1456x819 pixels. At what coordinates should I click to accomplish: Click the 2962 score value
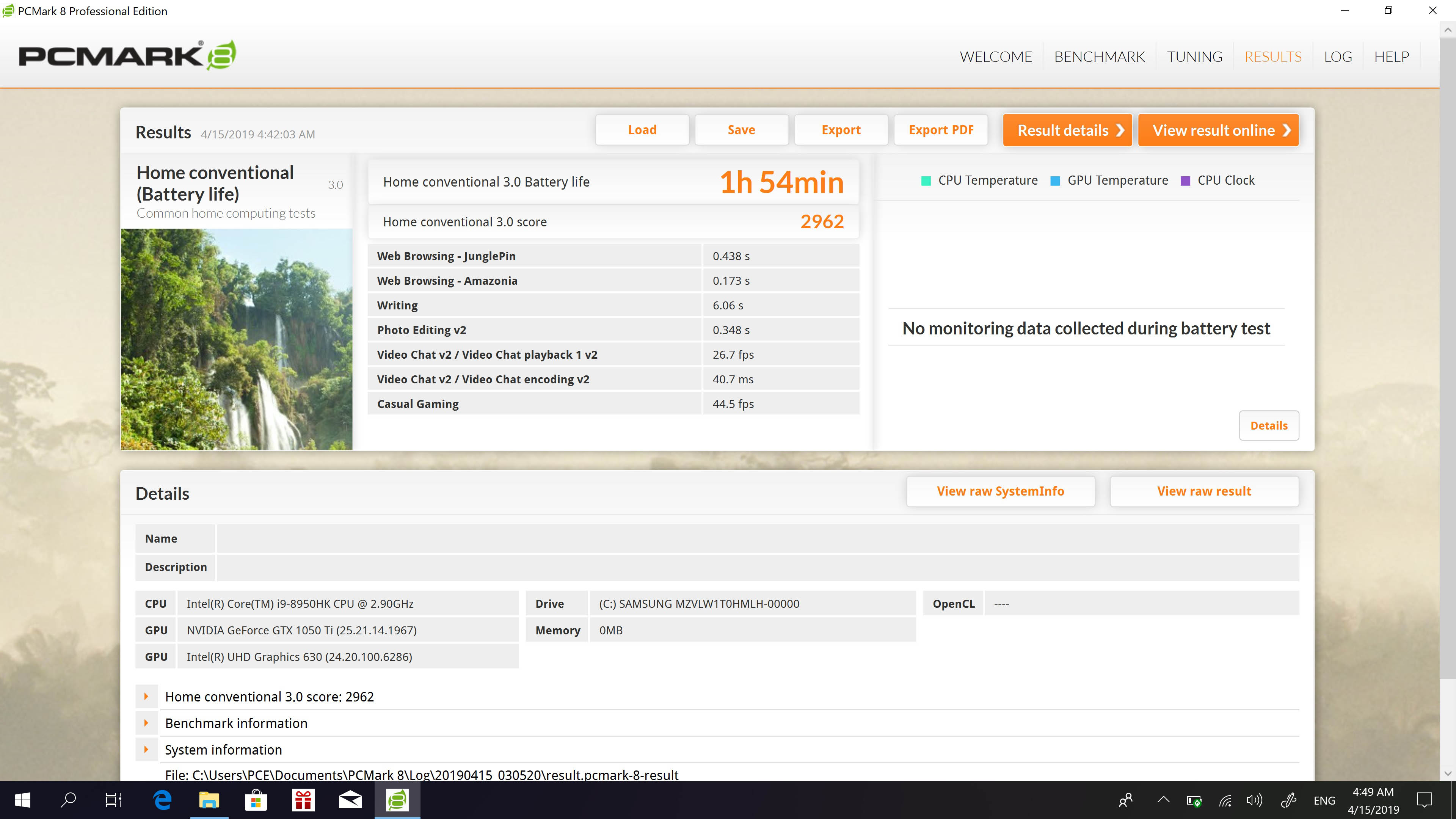click(822, 221)
